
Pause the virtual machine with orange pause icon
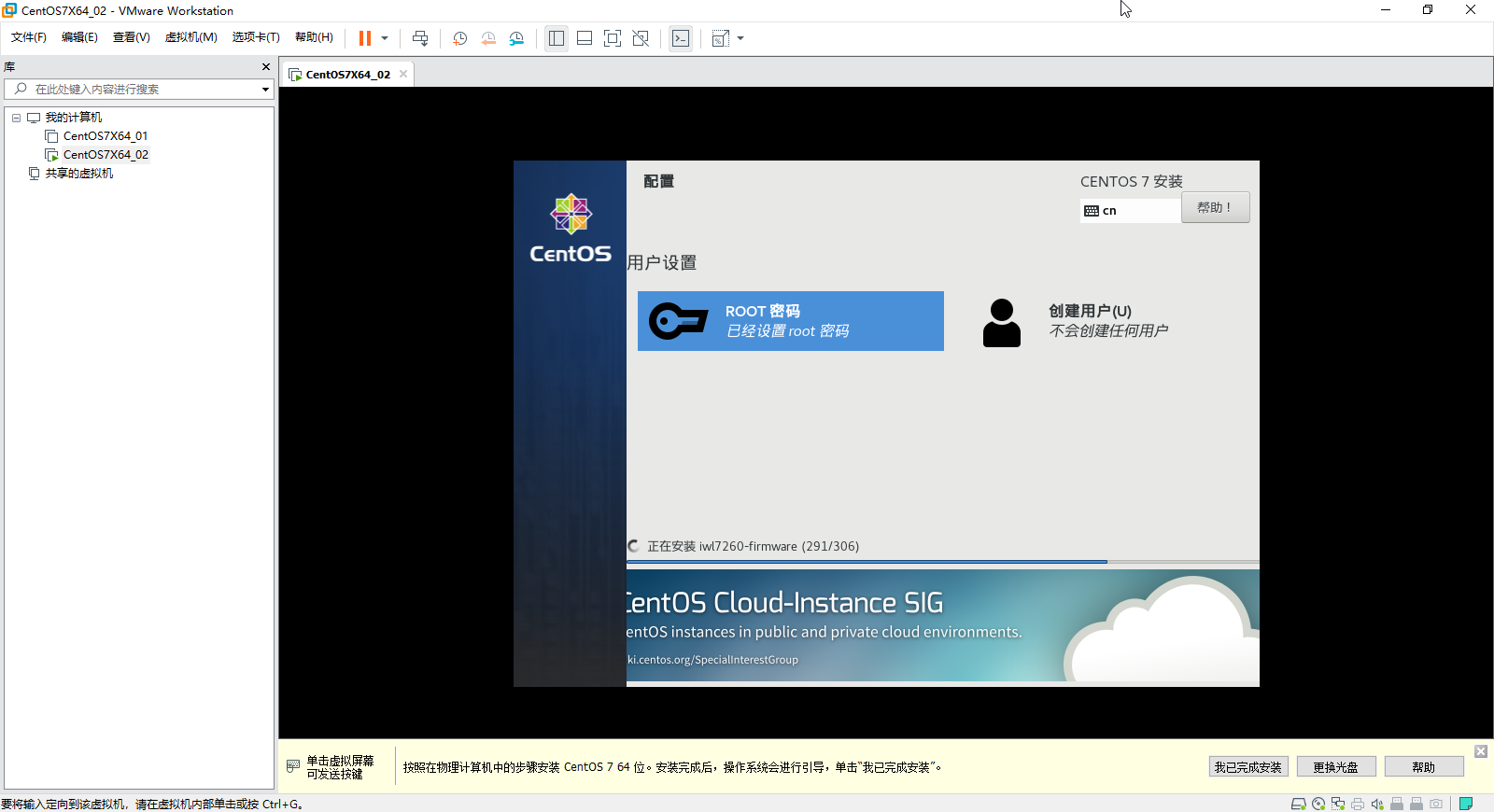(x=365, y=38)
